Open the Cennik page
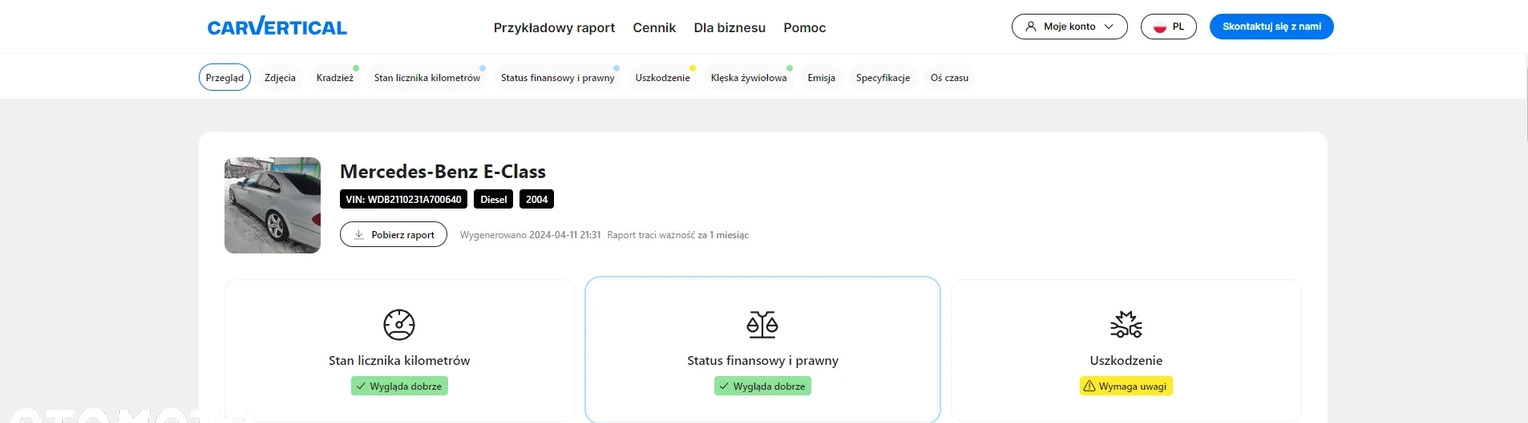 coord(654,28)
